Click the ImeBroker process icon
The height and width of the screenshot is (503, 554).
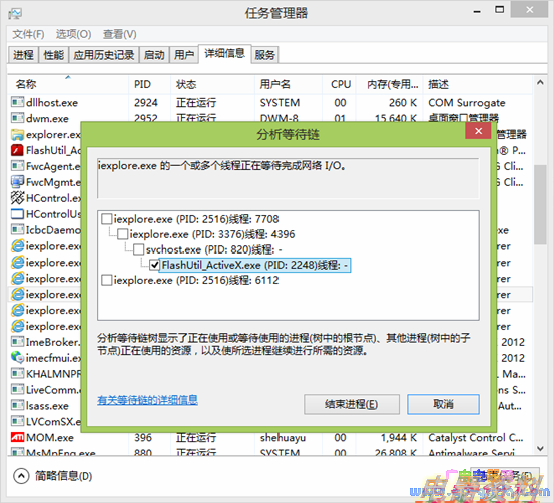(17, 342)
